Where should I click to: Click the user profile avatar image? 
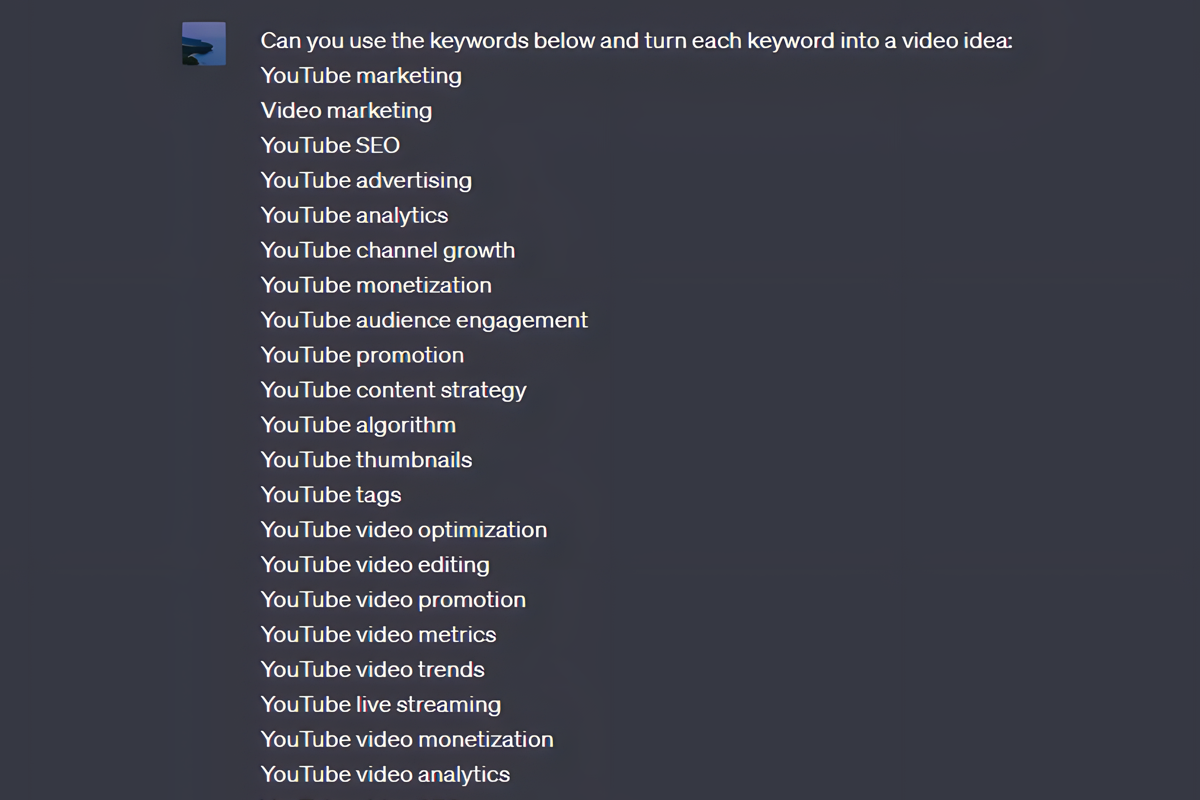coord(203,44)
